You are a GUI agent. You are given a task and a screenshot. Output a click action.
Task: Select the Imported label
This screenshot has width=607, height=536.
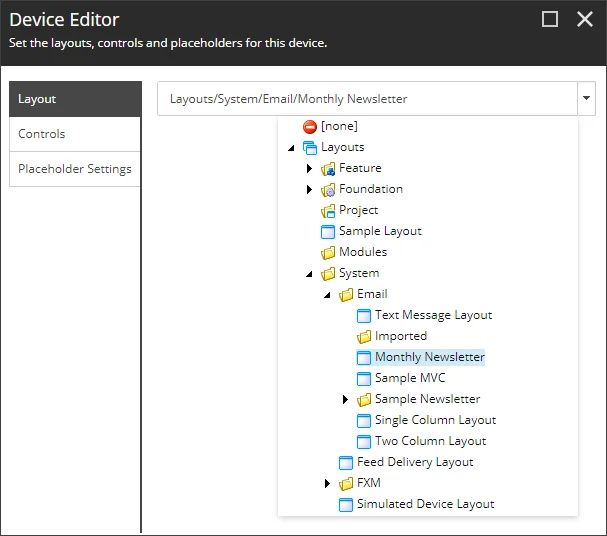click(401, 336)
